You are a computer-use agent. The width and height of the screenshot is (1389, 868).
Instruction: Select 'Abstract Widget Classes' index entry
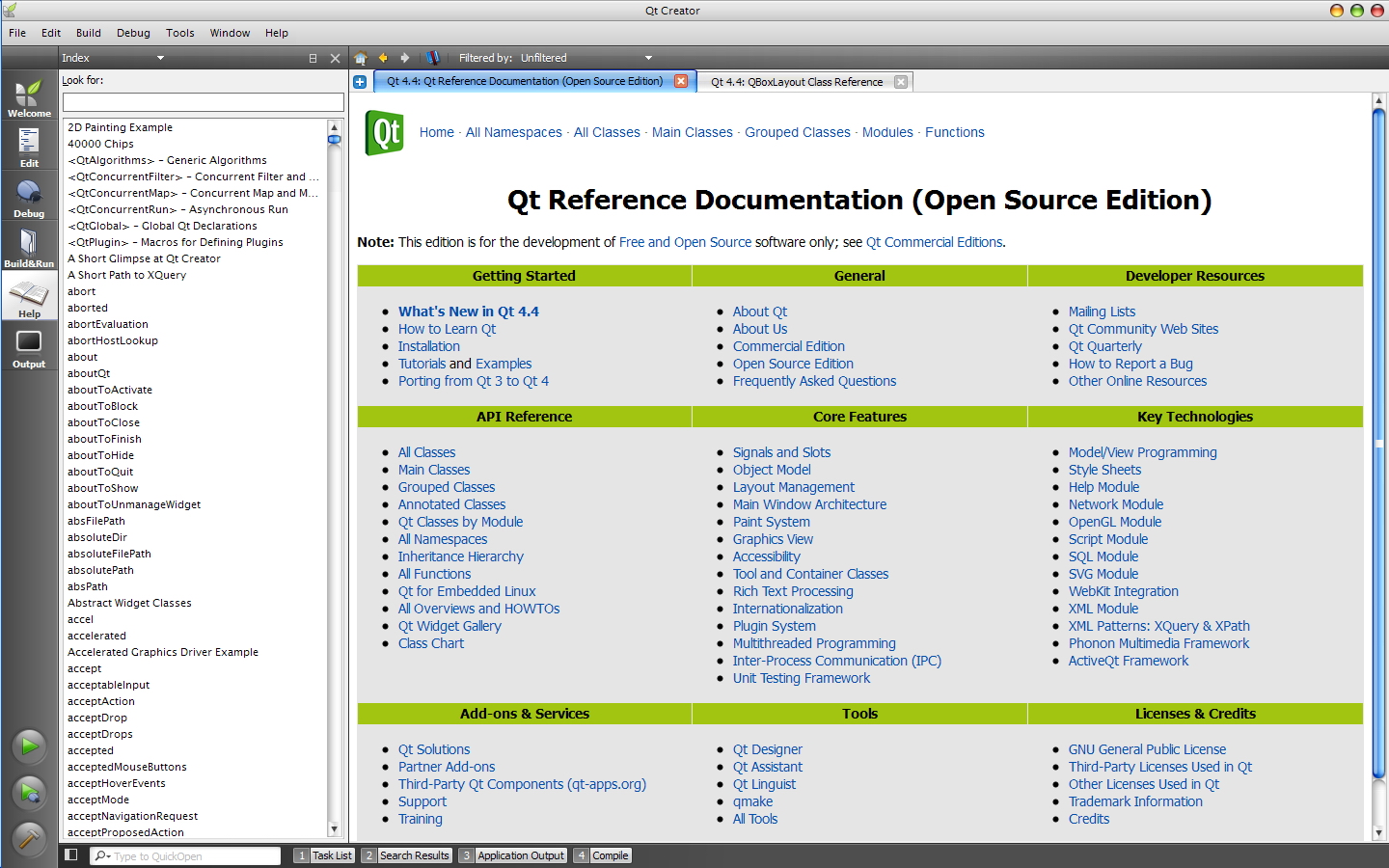(x=129, y=603)
